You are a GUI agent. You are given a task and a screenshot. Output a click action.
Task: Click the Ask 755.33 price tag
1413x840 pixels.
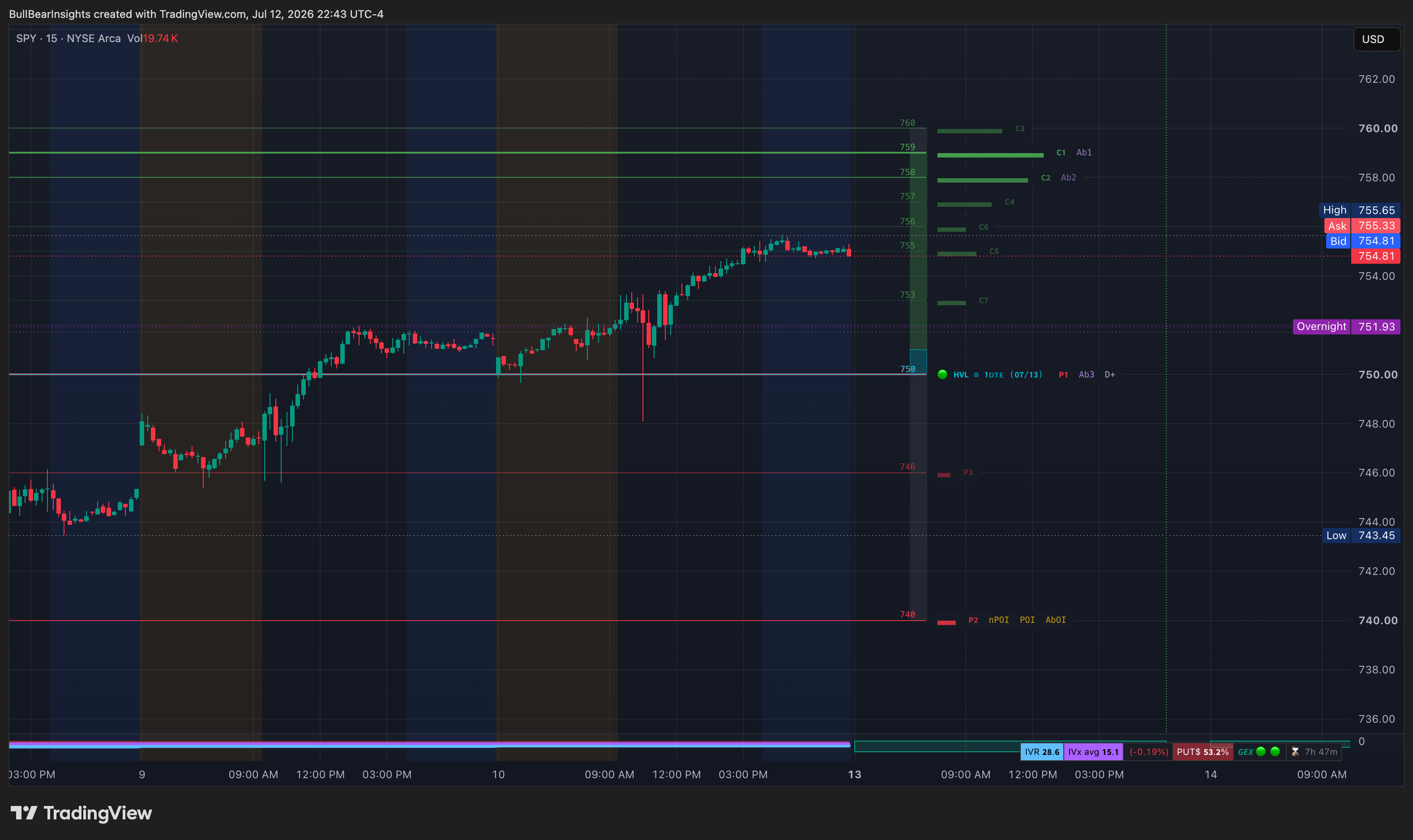tap(1362, 226)
